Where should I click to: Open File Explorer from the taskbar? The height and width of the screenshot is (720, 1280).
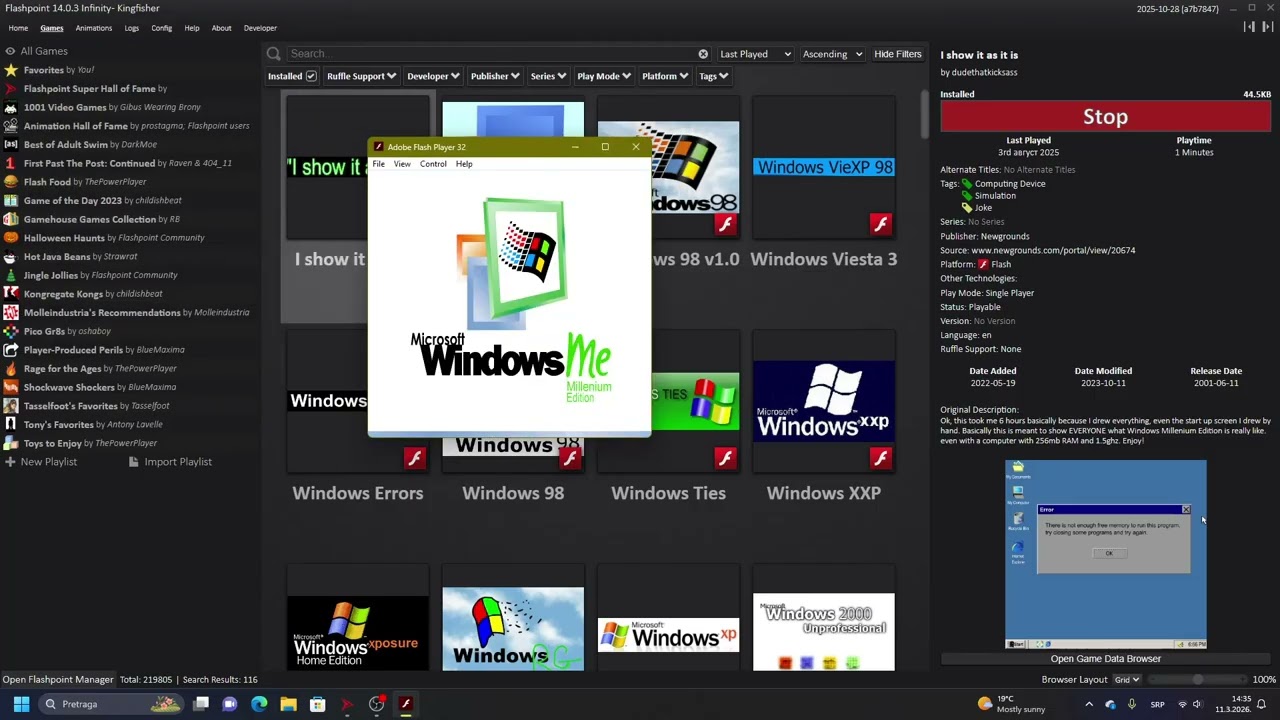click(288, 704)
